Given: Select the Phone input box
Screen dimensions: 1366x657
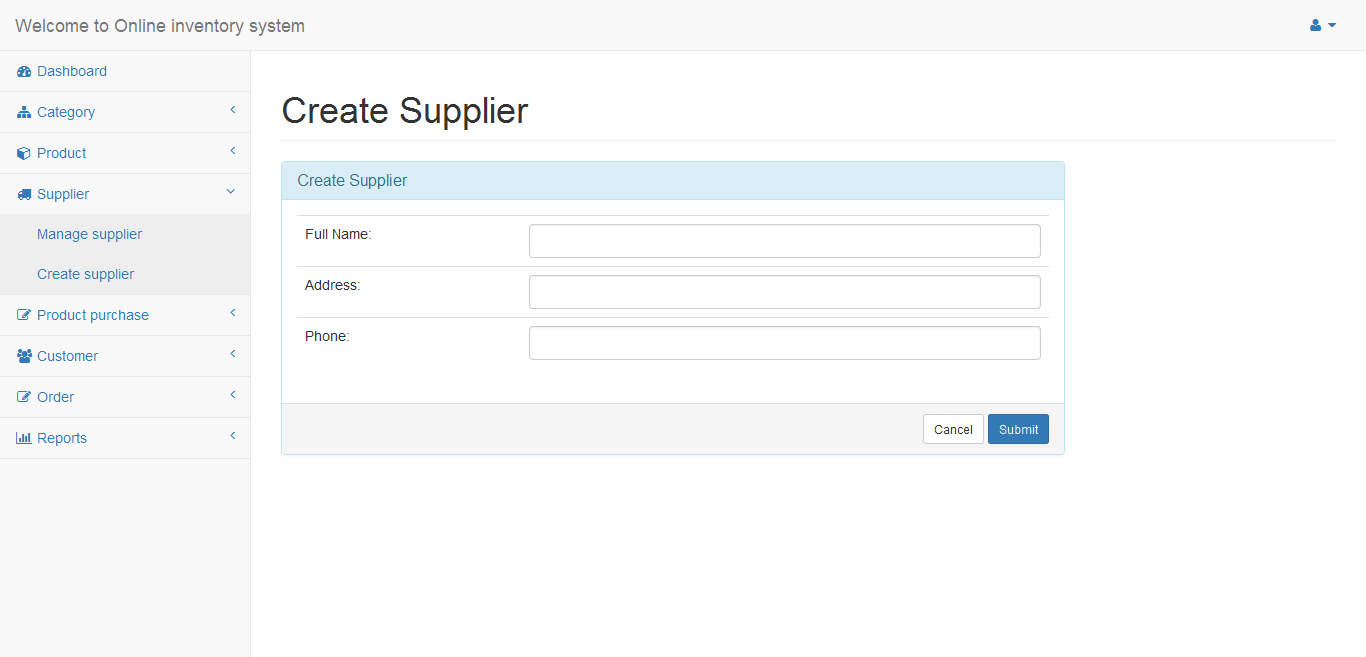Looking at the screenshot, I should [x=784, y=343].
